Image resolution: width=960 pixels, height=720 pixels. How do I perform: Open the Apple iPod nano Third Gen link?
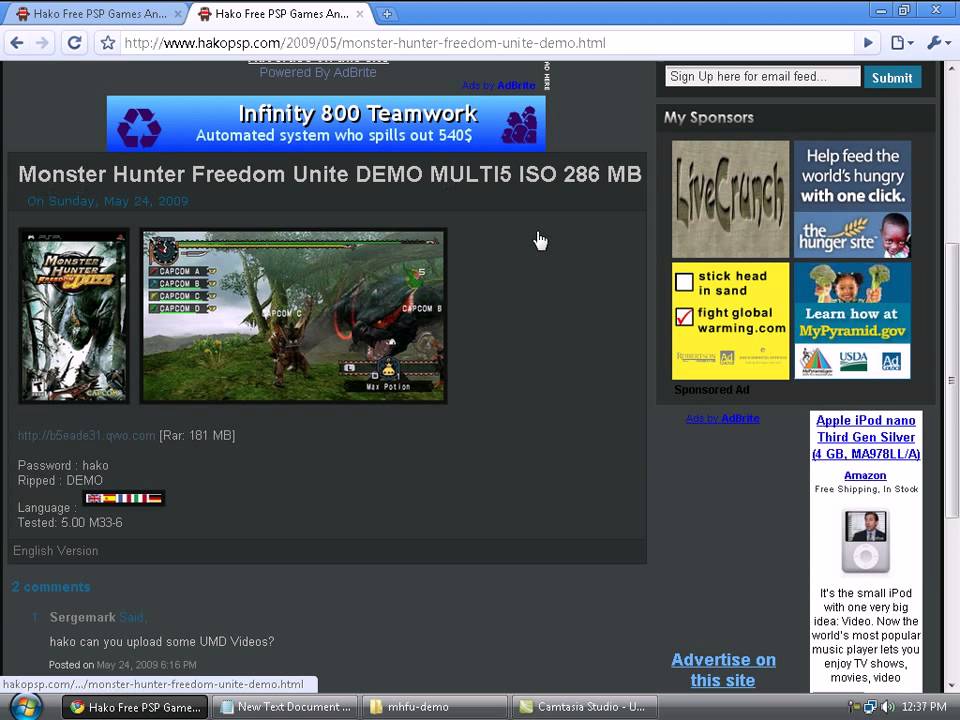click(866, 437)
